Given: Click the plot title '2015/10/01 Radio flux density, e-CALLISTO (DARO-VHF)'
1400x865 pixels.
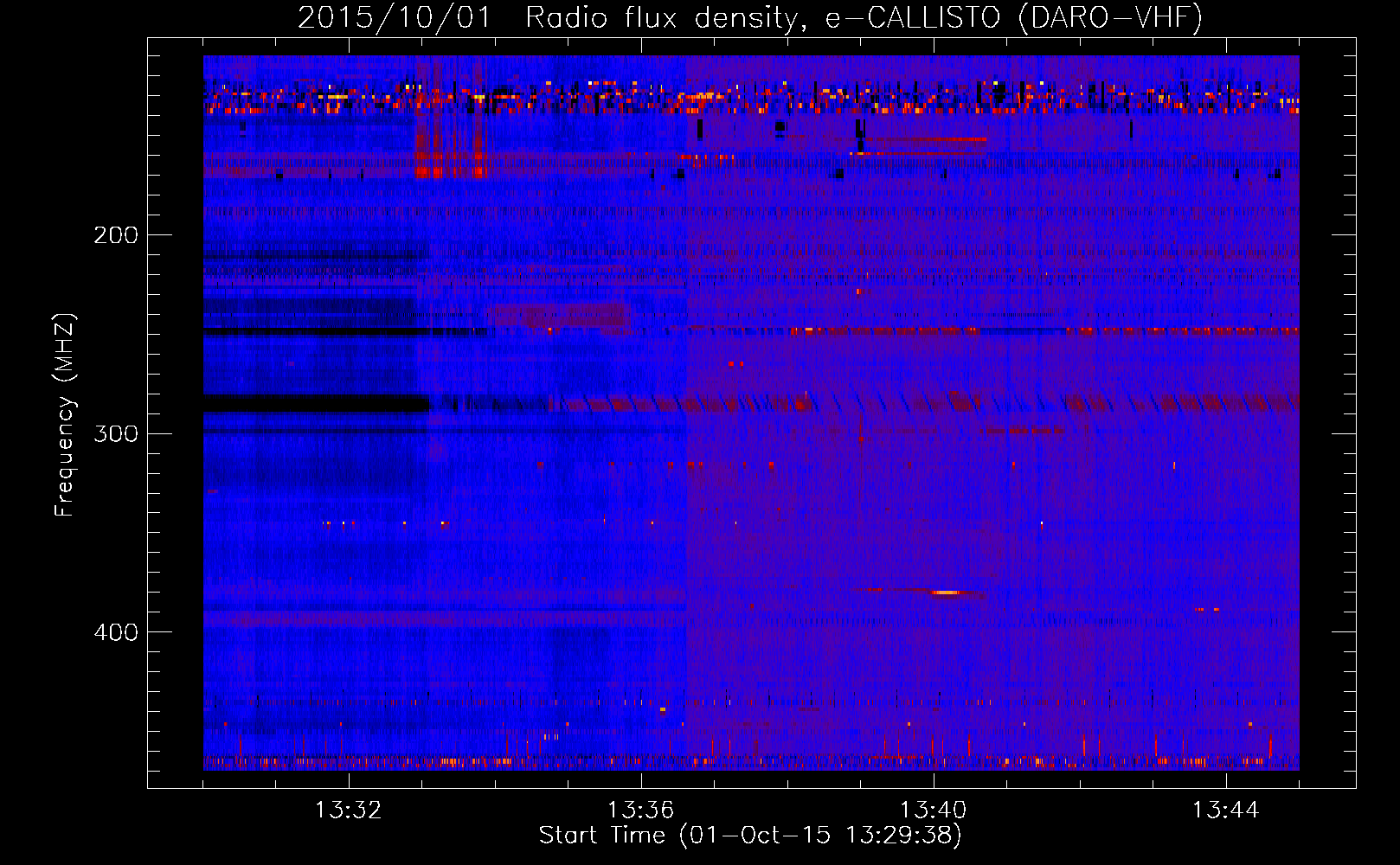Looking at the screenshot, I should click(750, 17).
